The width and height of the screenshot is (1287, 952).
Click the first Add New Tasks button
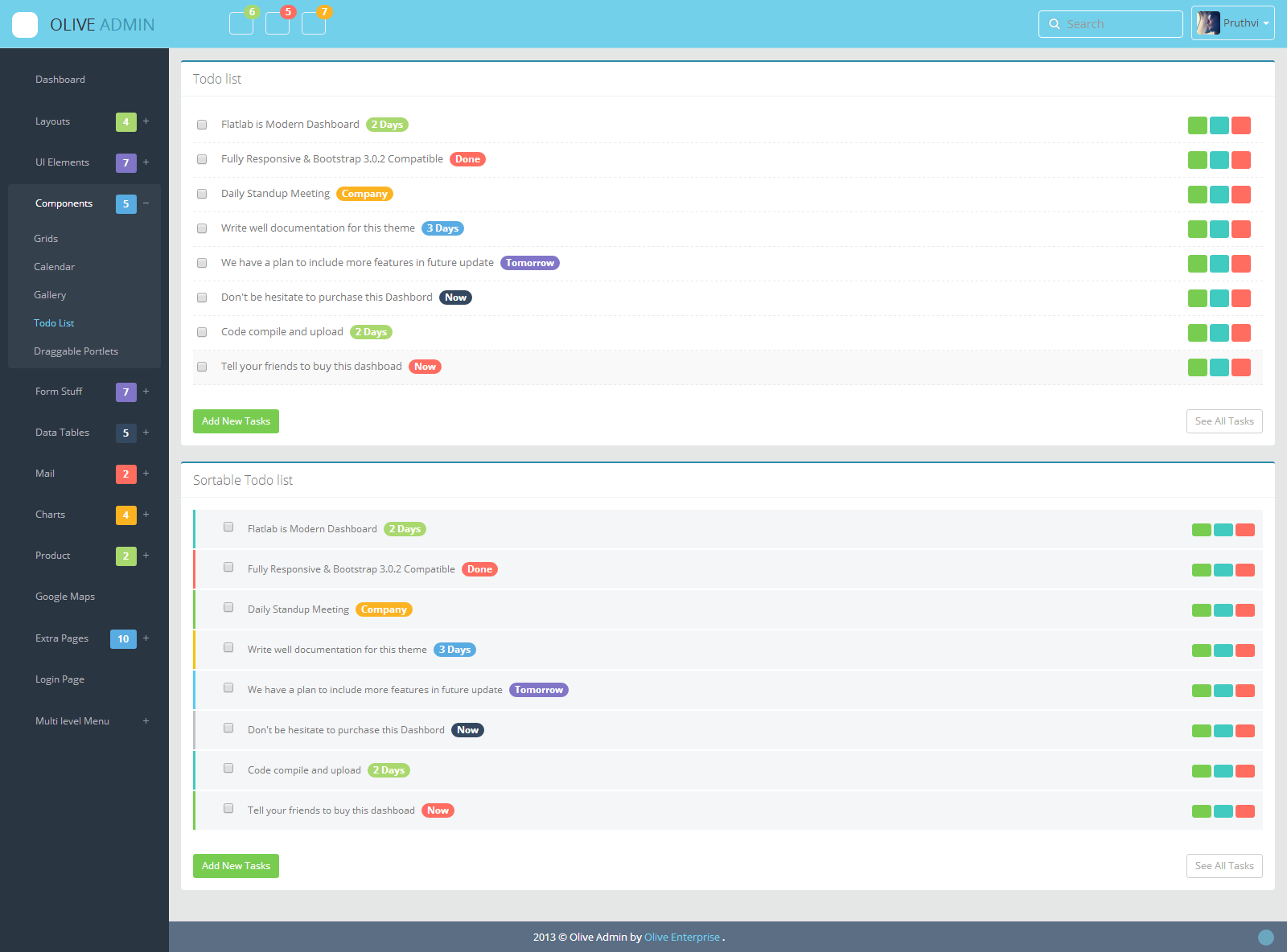(x=236, y=421)
